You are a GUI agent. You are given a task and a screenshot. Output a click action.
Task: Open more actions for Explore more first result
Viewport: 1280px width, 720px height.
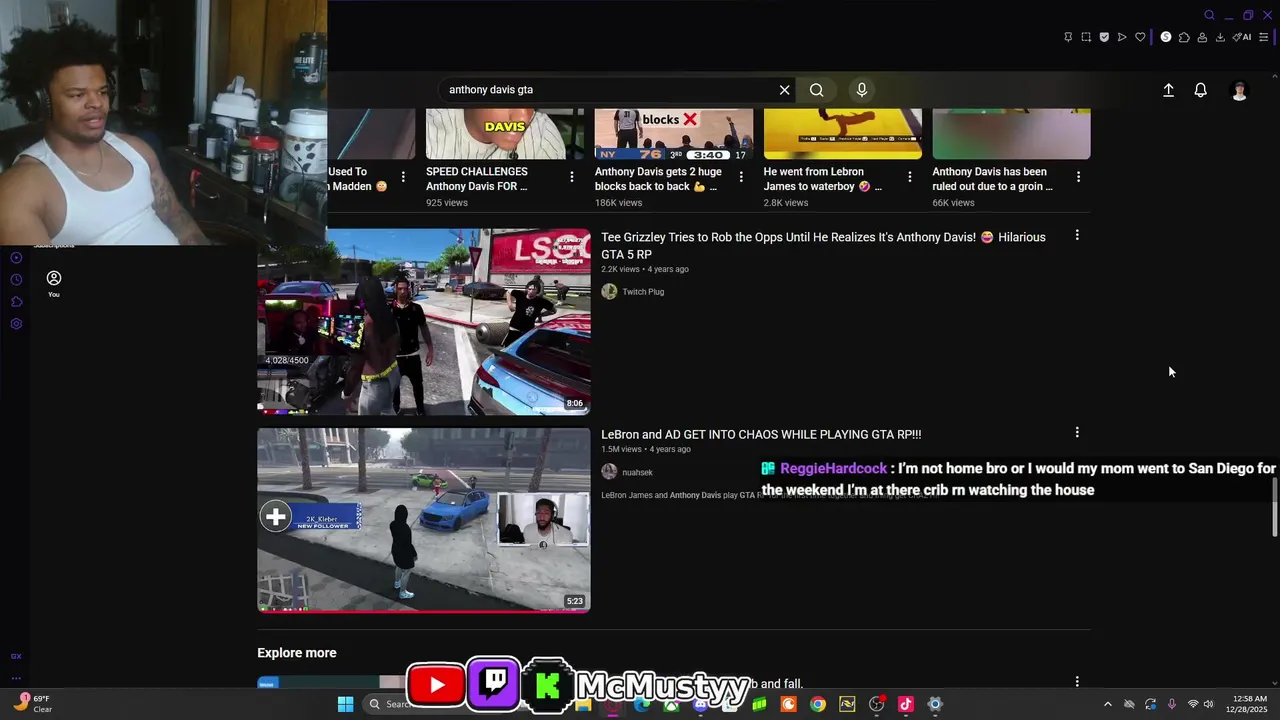[x=1077, y=682]
